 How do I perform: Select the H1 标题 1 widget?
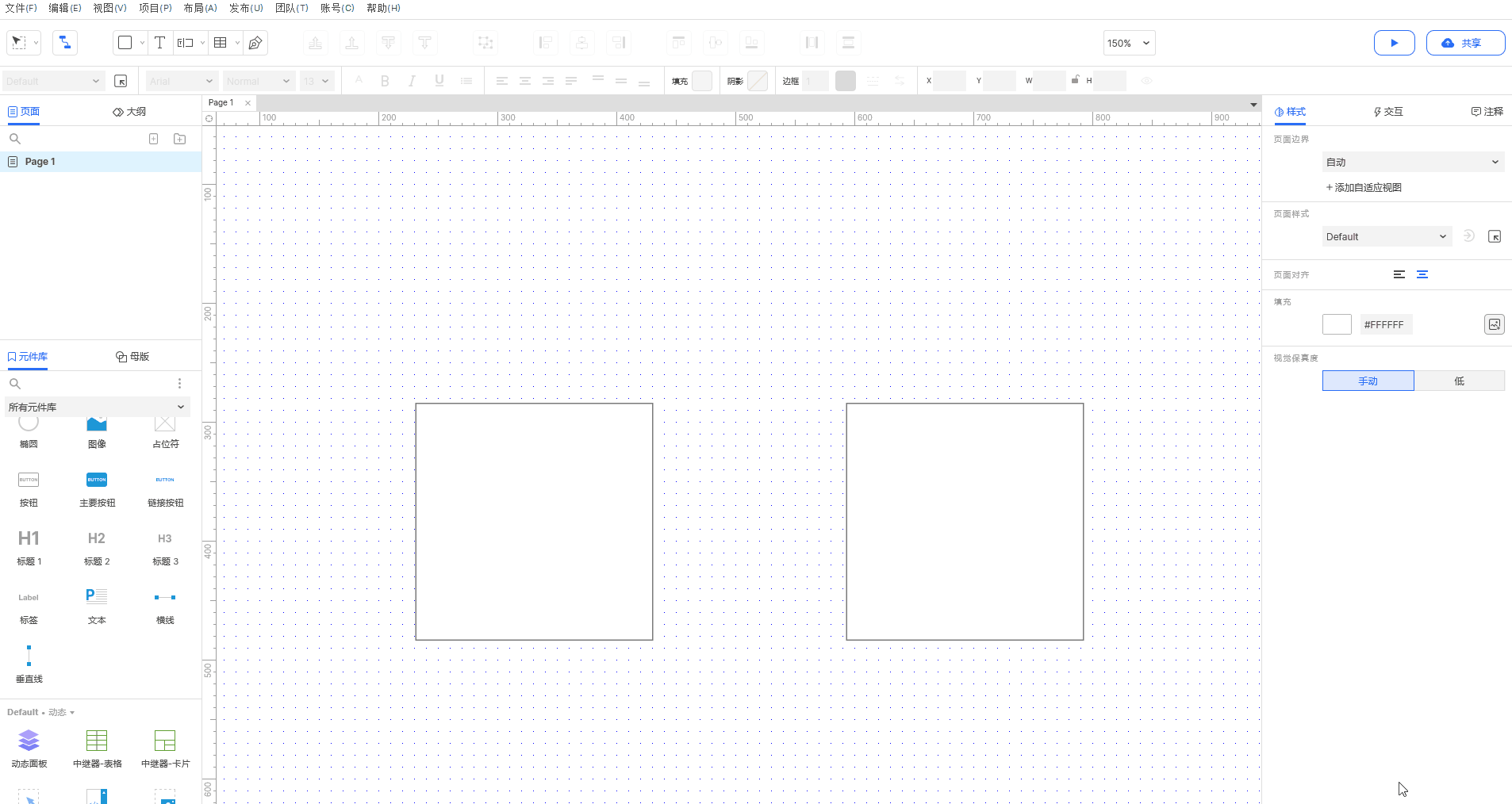29,548
